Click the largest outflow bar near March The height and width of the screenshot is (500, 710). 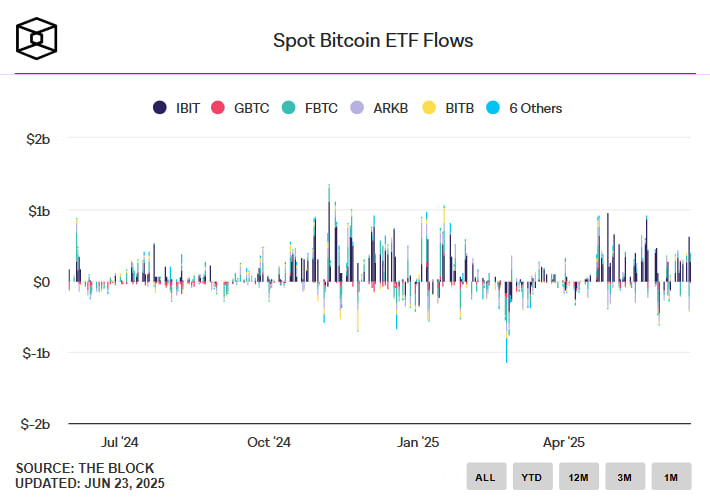coord(507,322)
